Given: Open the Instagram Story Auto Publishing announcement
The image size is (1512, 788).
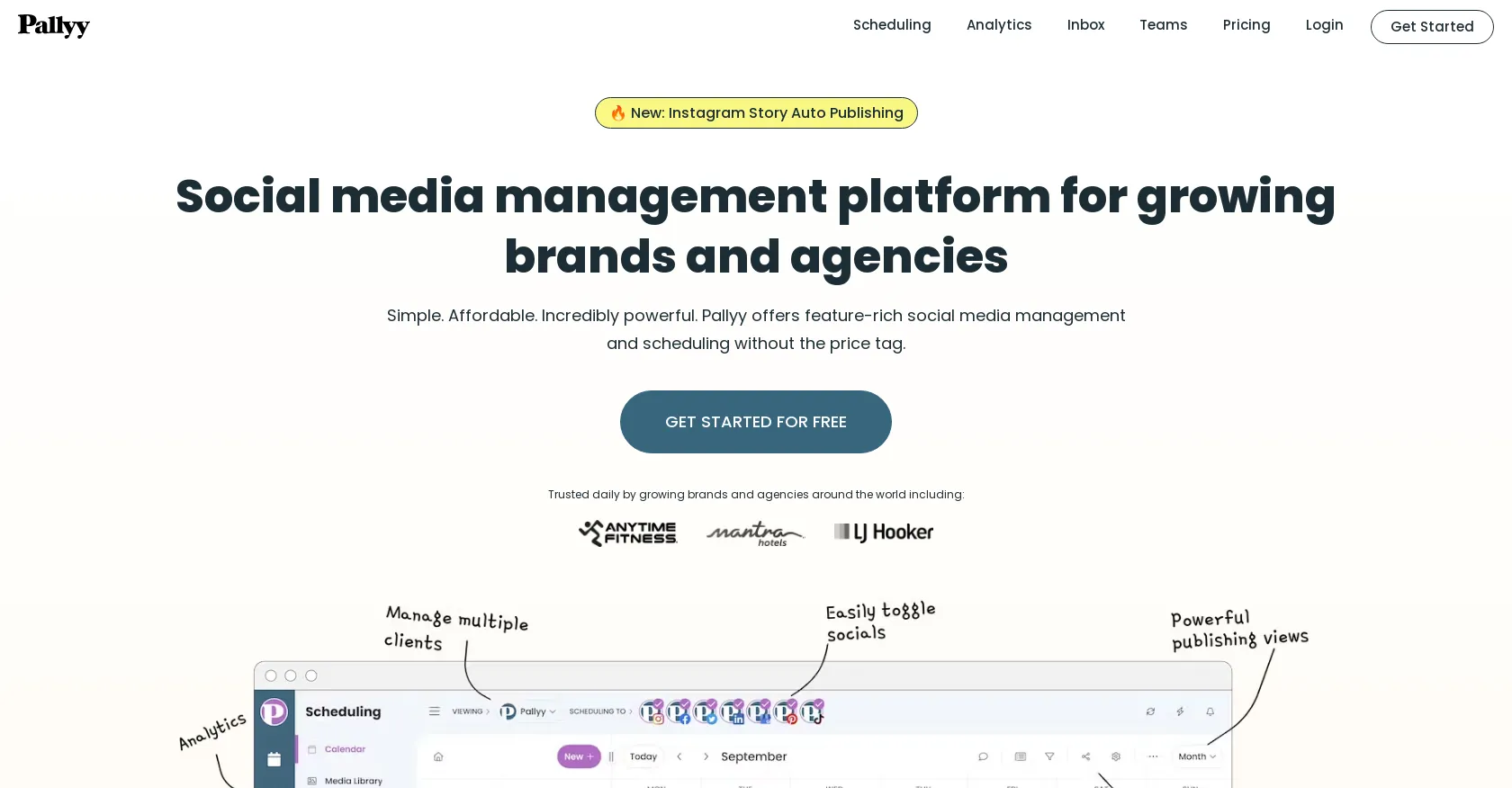Looking at the screenshot, I should 756,112.
